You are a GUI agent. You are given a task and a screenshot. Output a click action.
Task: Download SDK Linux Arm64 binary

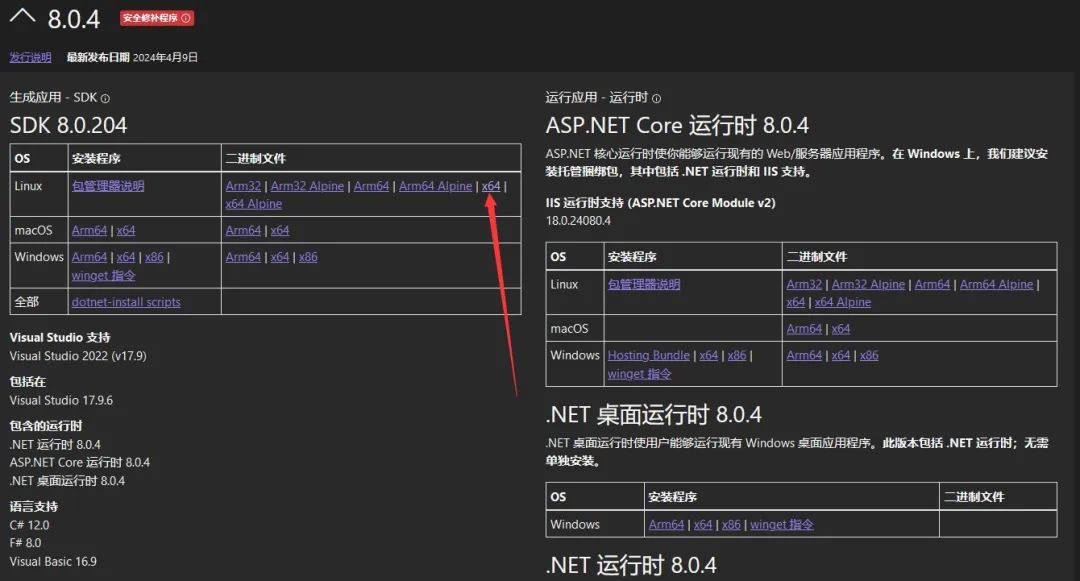(x=371, y=186)
